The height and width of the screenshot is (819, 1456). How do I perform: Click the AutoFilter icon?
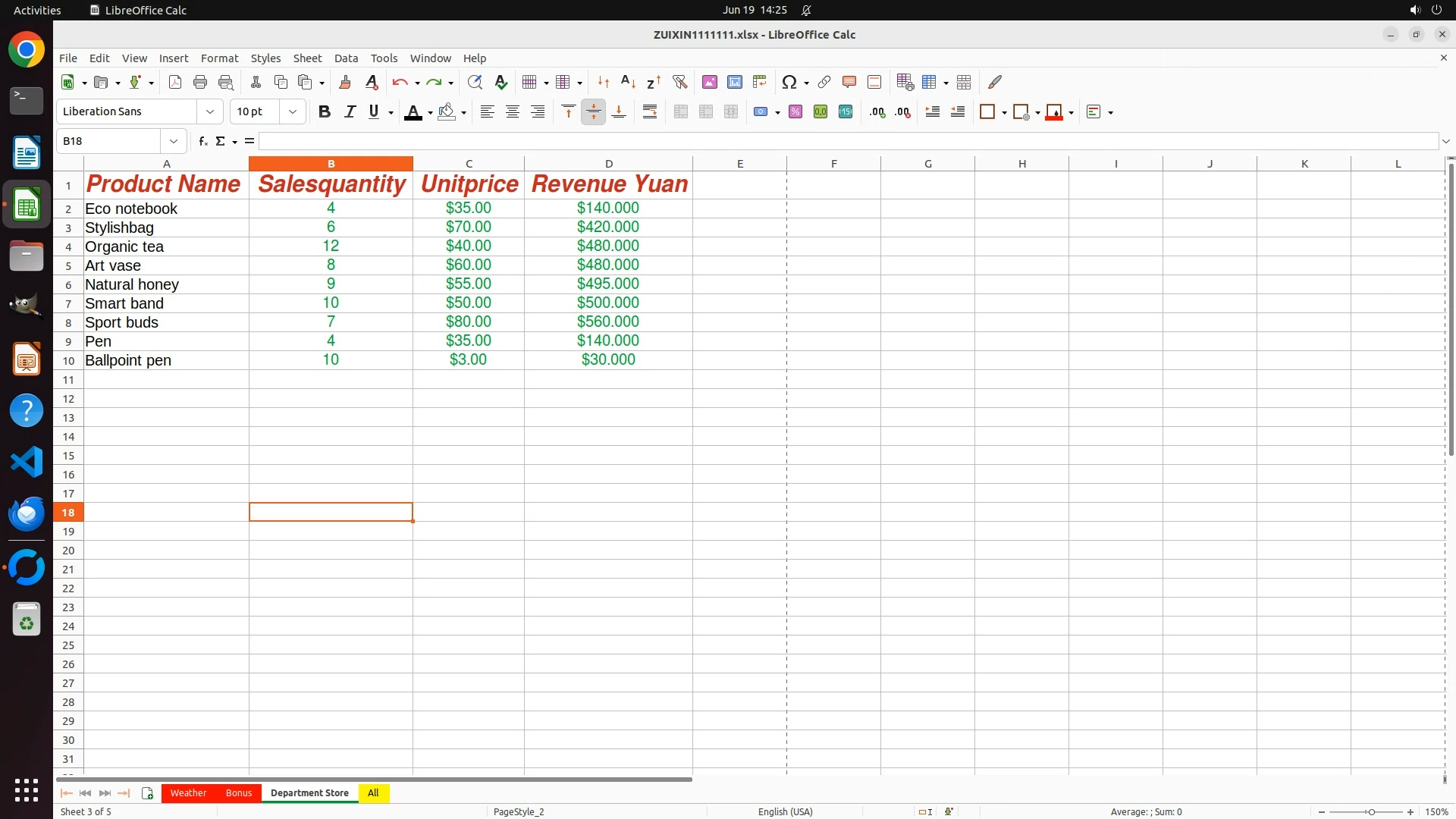pos(679,82)
